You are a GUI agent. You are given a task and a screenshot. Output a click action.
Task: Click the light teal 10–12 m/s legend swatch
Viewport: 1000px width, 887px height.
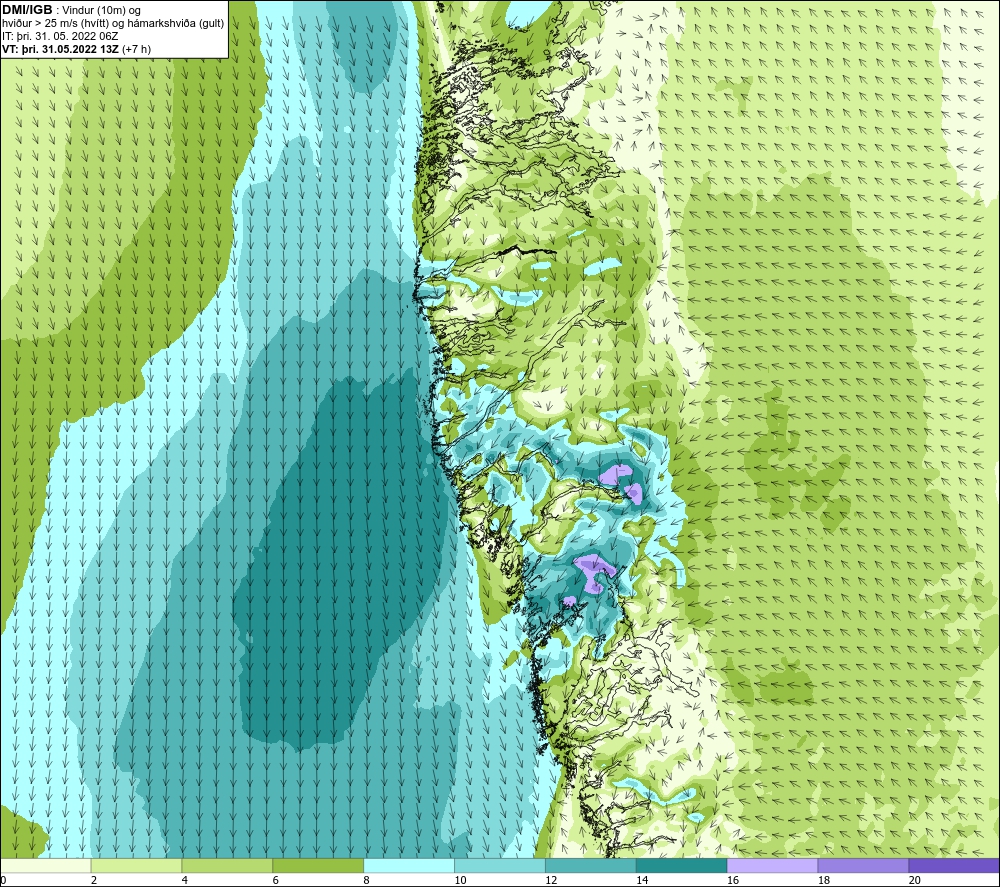coord(500,865)
